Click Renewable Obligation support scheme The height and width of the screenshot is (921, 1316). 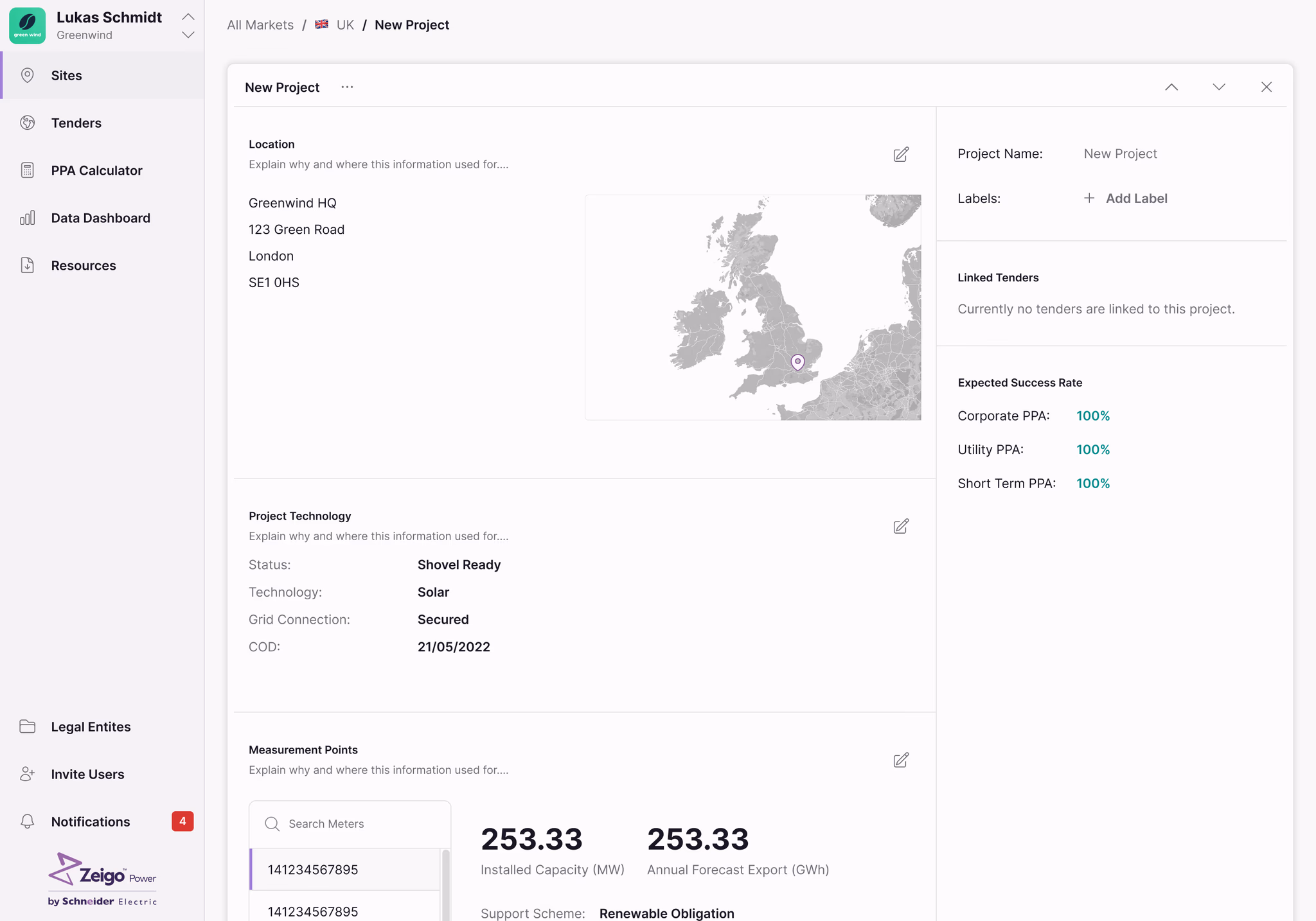pyautogui.click(x=666, y=913)
